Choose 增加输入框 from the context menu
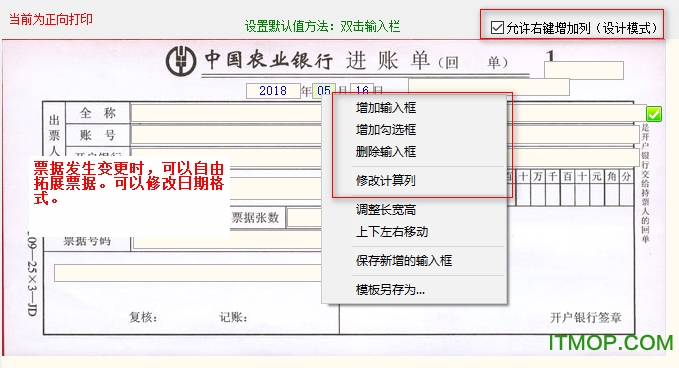The width and height of the screenshot is (679, 368). click(386, 107)
